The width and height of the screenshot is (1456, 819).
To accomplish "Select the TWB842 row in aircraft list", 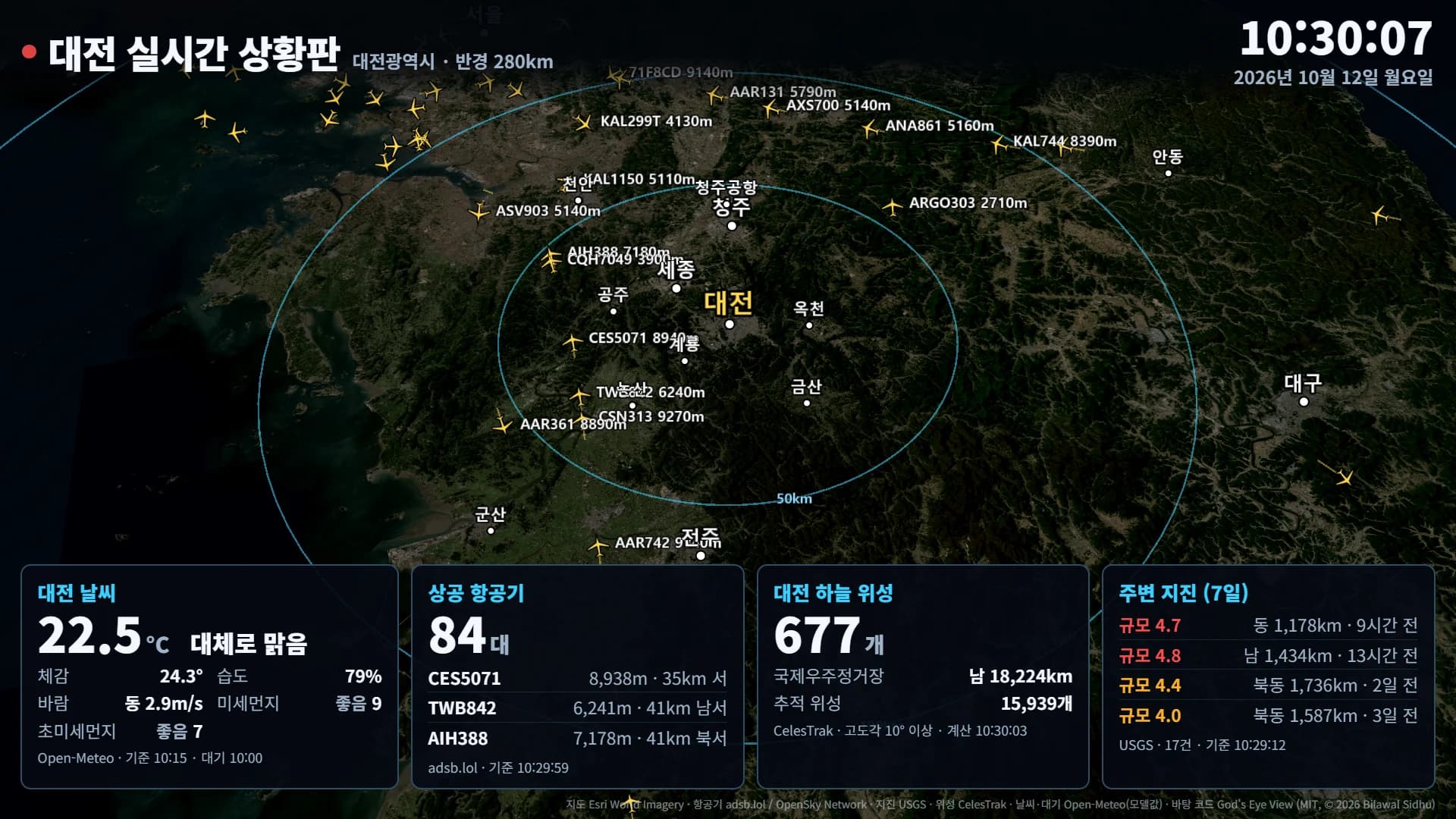I will tap(577, 708).
